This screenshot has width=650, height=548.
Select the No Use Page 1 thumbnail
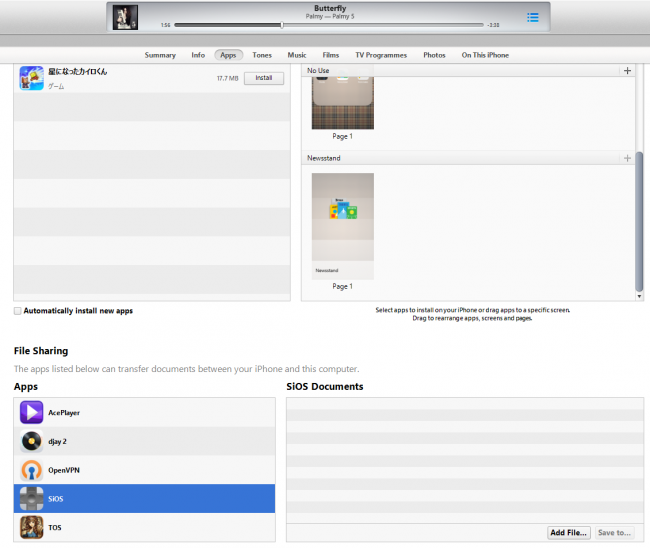click(x=343, y=103)
